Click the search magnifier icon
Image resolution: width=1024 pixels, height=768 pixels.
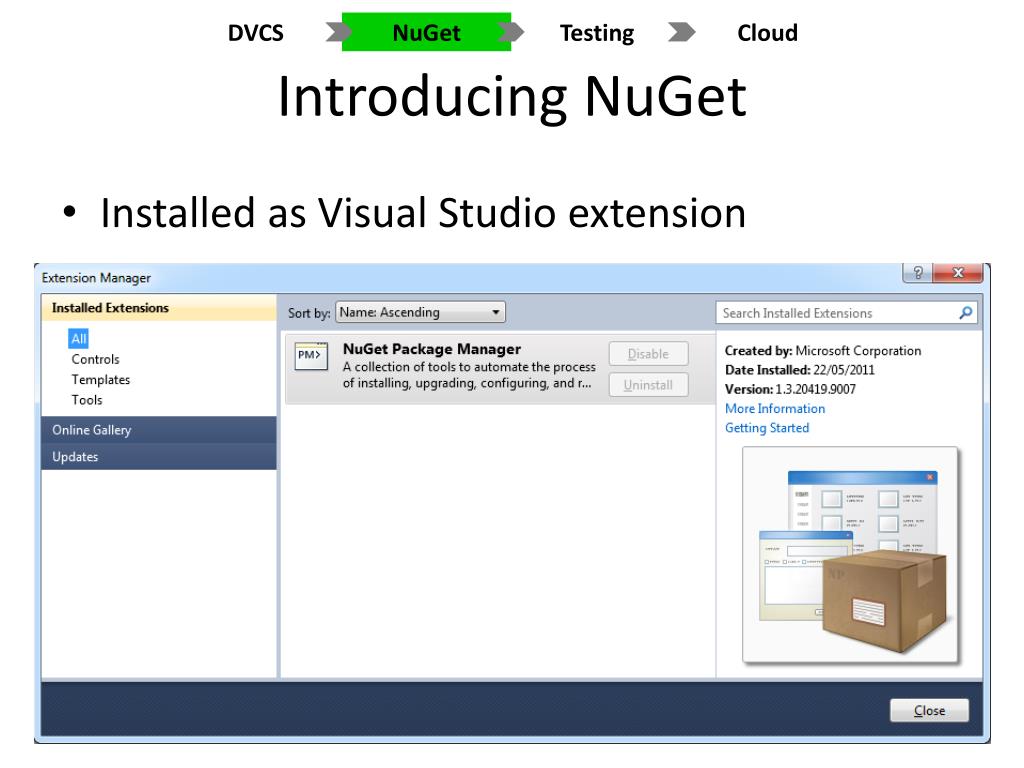[x=965, y=313]
